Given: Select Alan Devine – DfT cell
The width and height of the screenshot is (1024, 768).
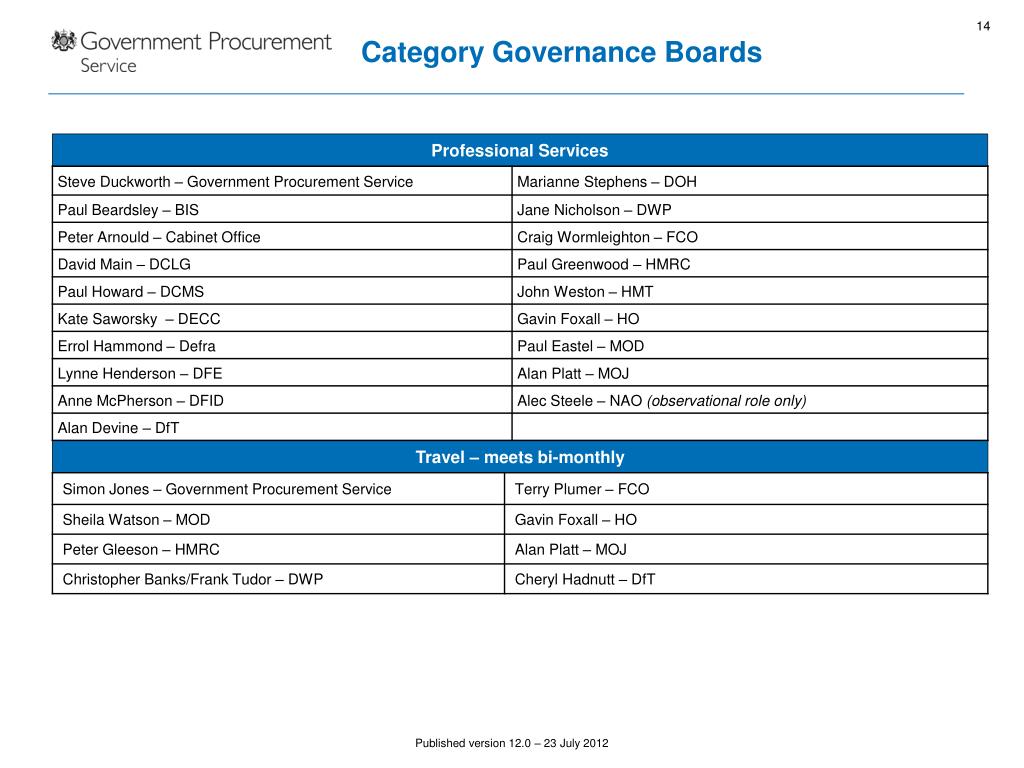Looking at the screenshot, I should tap(282, 428).
